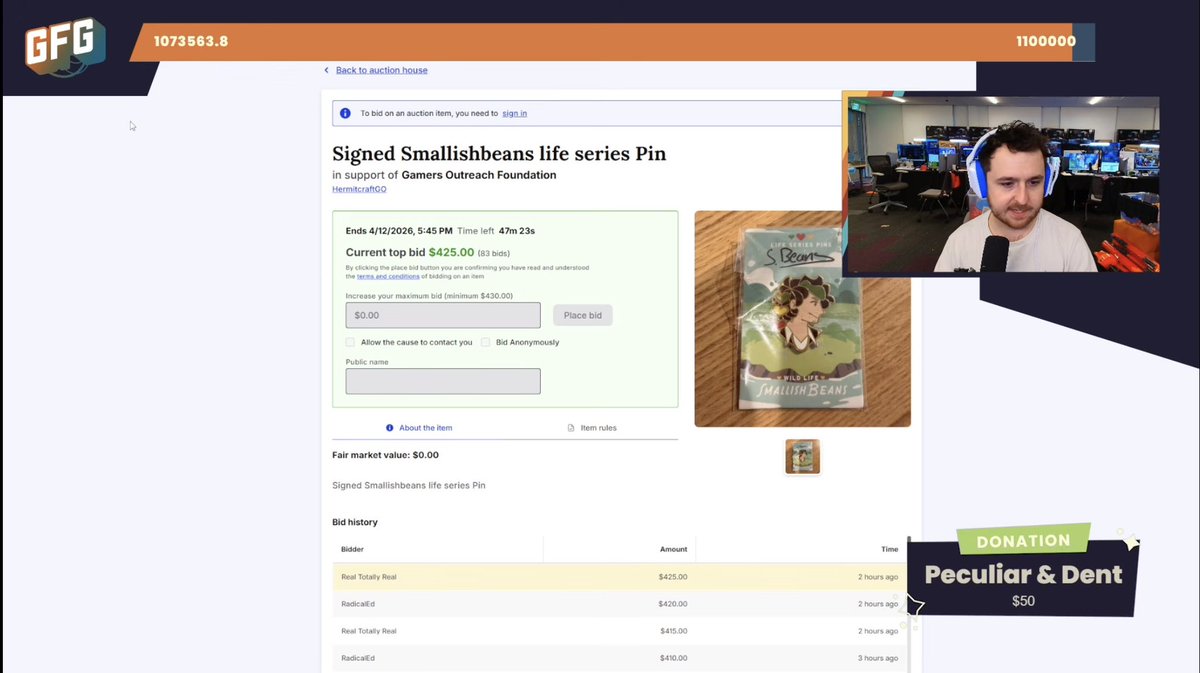
Task: Tick the Bid Anonymously checkbox
Action: click(x=485, y=342)
